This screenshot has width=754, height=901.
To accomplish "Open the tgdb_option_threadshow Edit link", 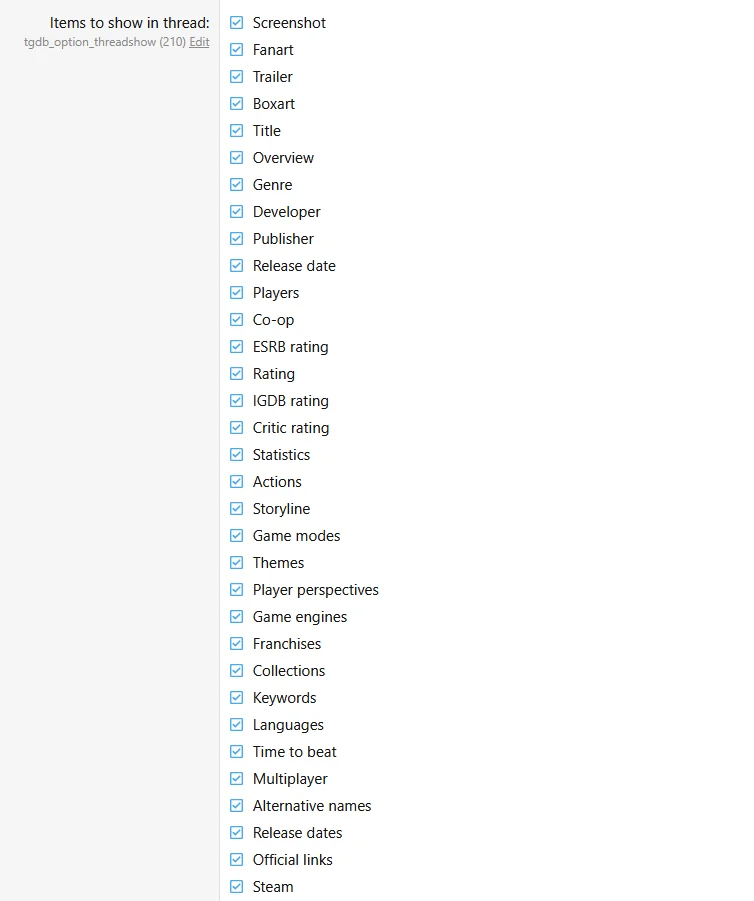I will pyautogui.click(x=199, y=42).
